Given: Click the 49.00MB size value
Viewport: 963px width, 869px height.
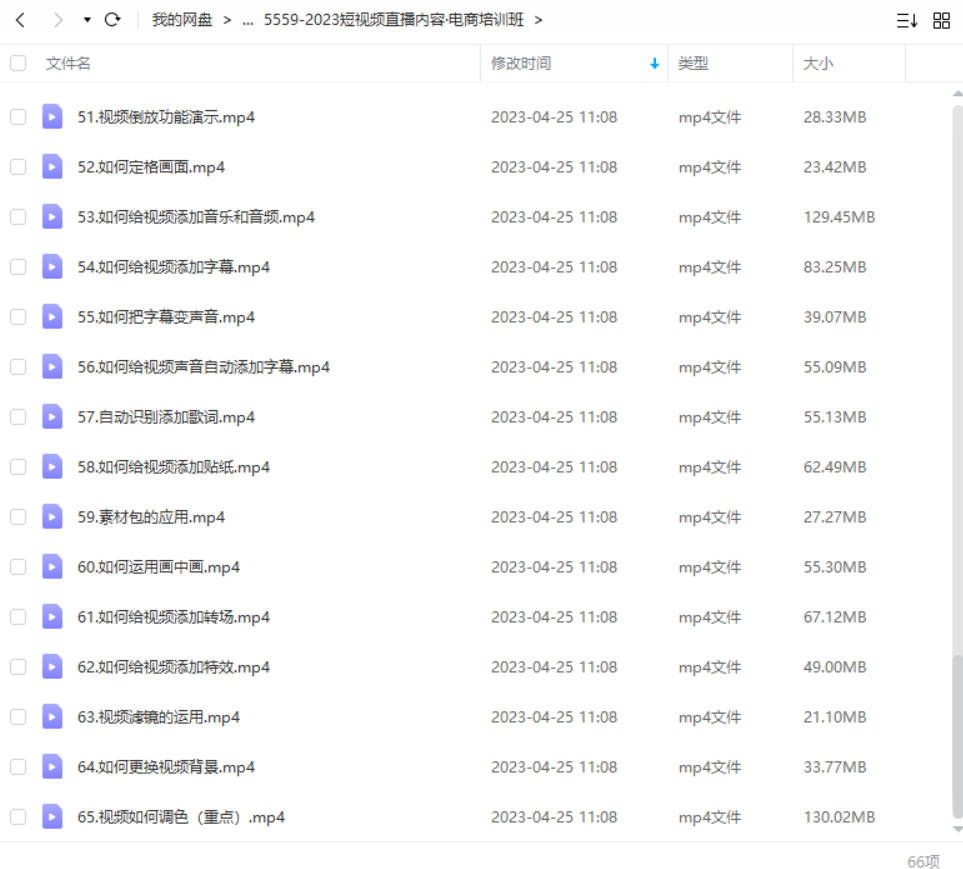Looking at the screenshot, I should pyautogui.click(x=835, y=668).
